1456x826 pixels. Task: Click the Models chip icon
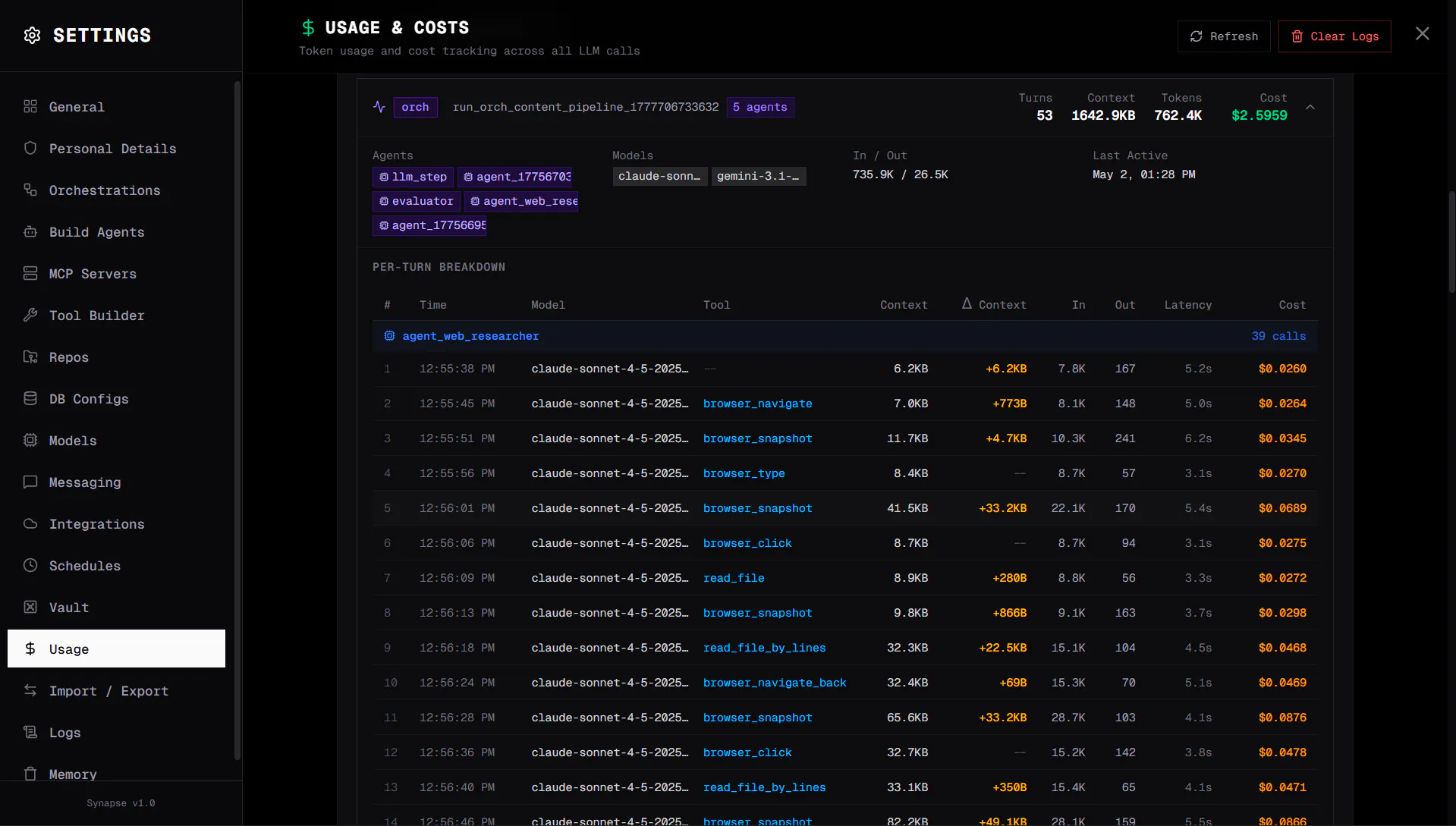point(30,440)
